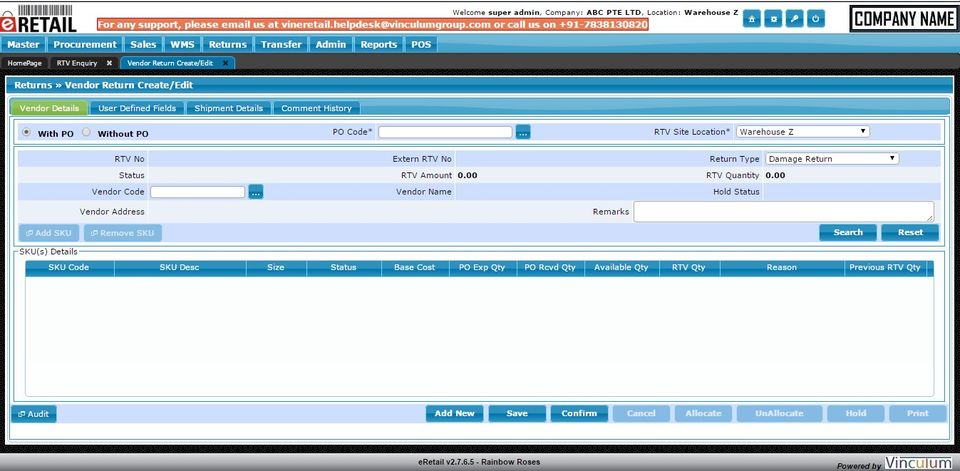Viewport: 960px width, 471px height.
Task: Click the Print button
Action: 918,413
